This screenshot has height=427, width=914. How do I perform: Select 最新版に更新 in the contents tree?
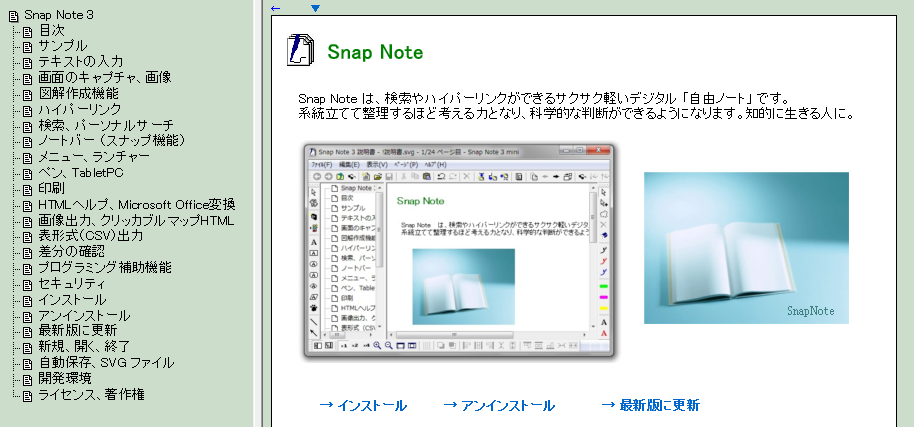click(78, 331)
